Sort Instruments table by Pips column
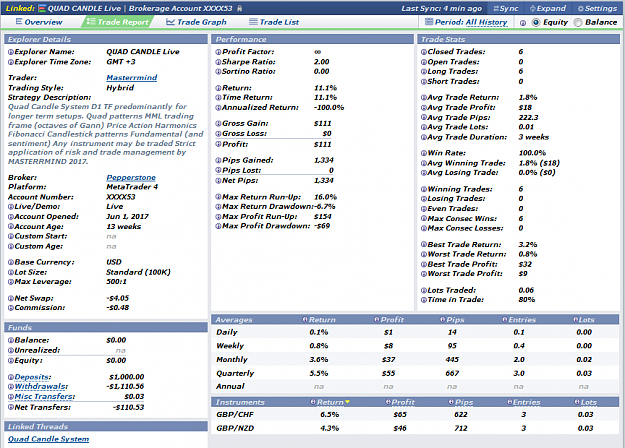Viewport: 625px width, 448px height. (464, 402)
